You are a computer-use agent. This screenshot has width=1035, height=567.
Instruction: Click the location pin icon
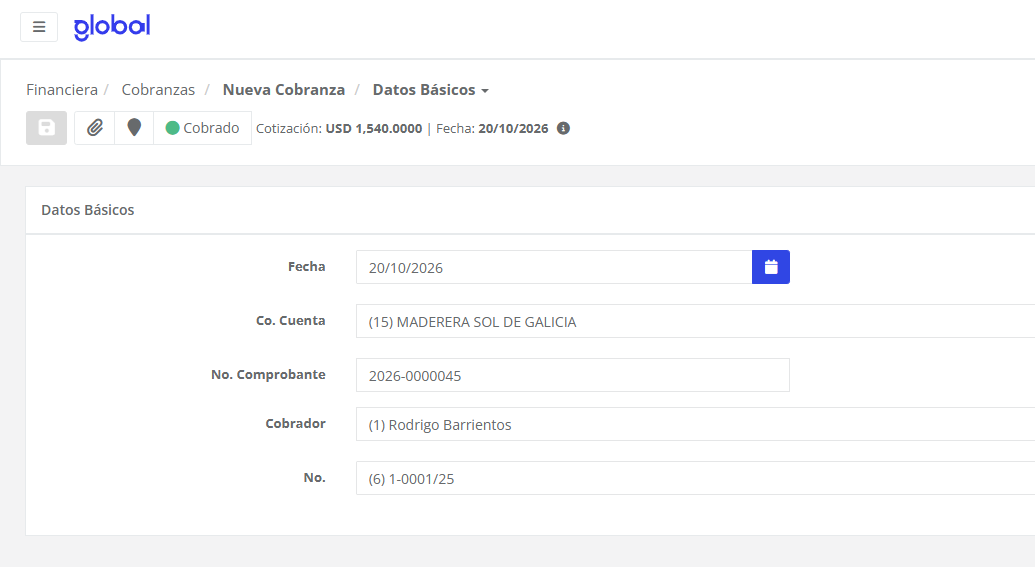point(134,128)
